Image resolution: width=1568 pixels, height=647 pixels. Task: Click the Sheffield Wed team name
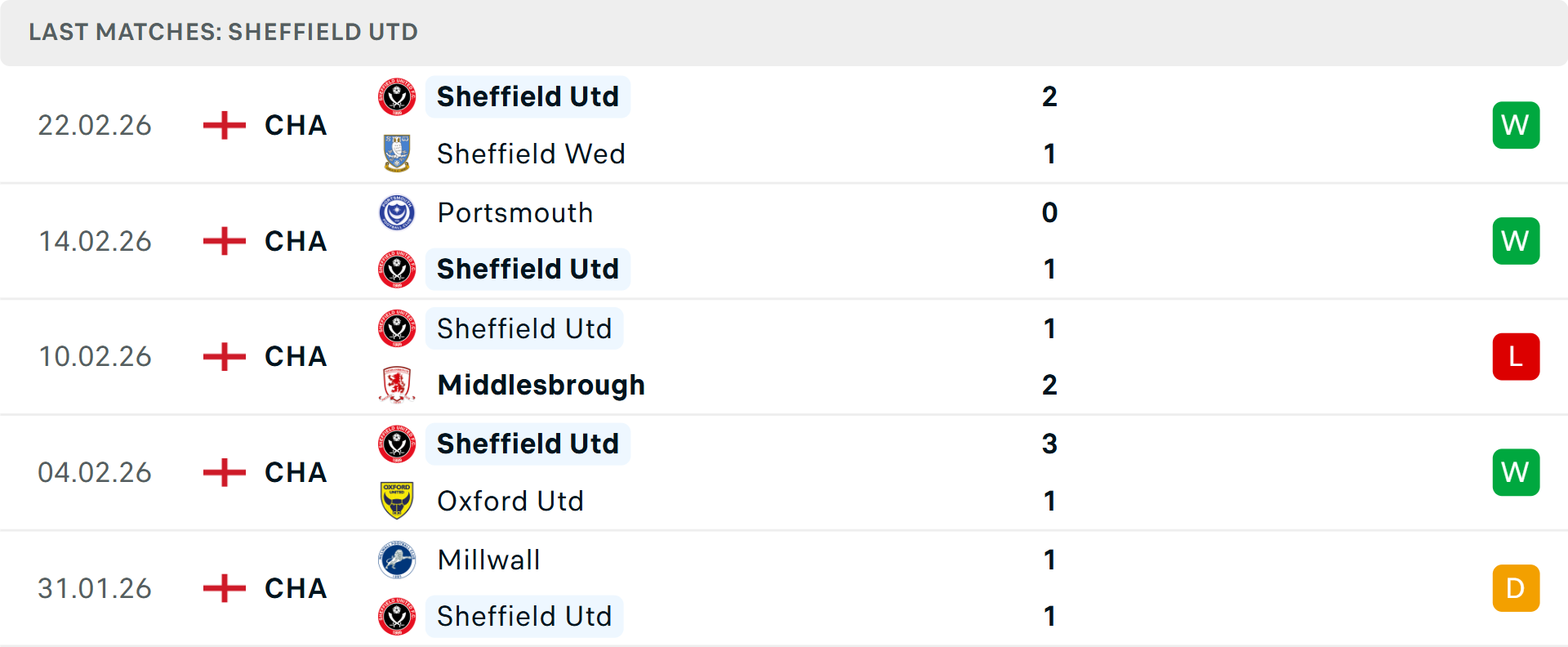pyautogui.click(x=531, y=154)
